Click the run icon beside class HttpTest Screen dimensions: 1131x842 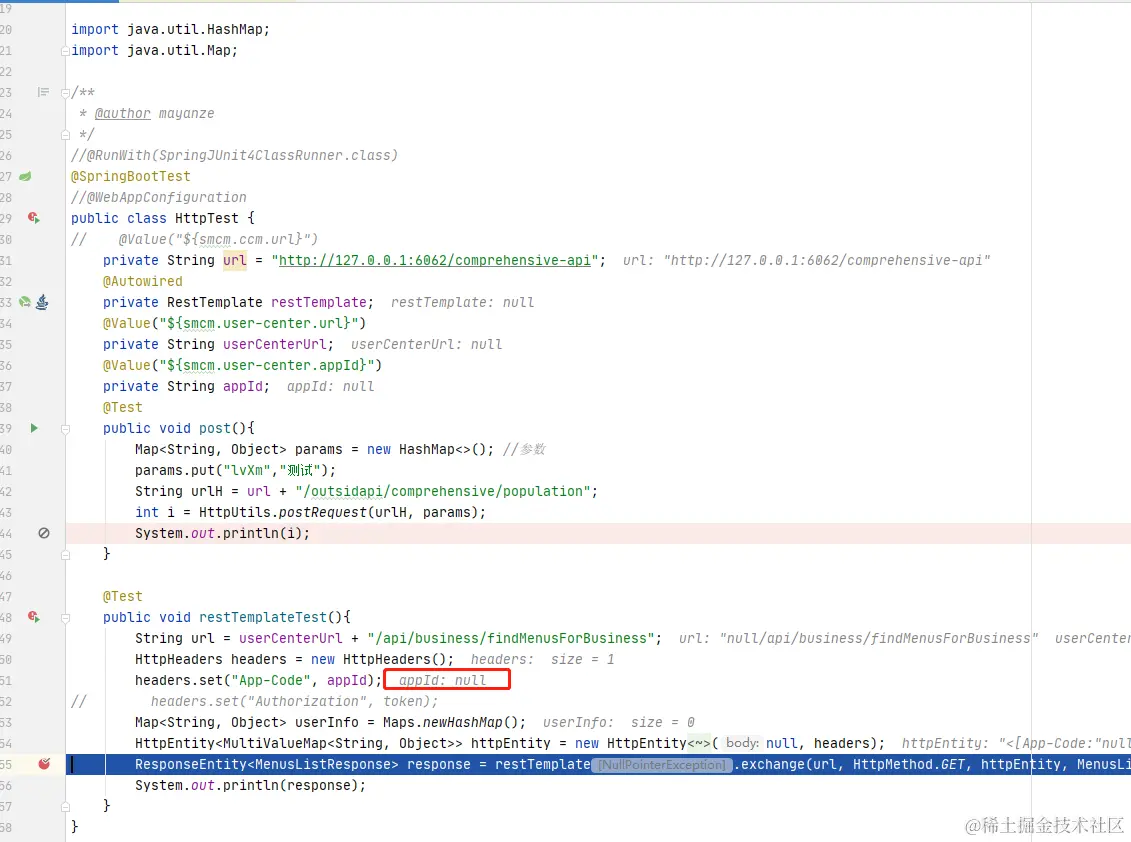tap(33, 218)
